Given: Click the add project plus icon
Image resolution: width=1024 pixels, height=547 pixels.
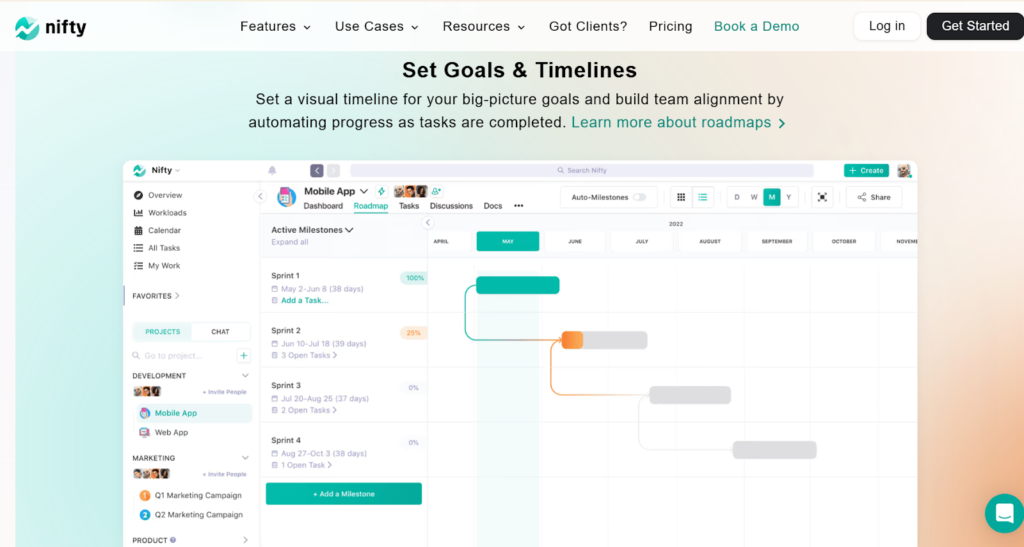Looking at the screenshot, I should tap(243, 355).
